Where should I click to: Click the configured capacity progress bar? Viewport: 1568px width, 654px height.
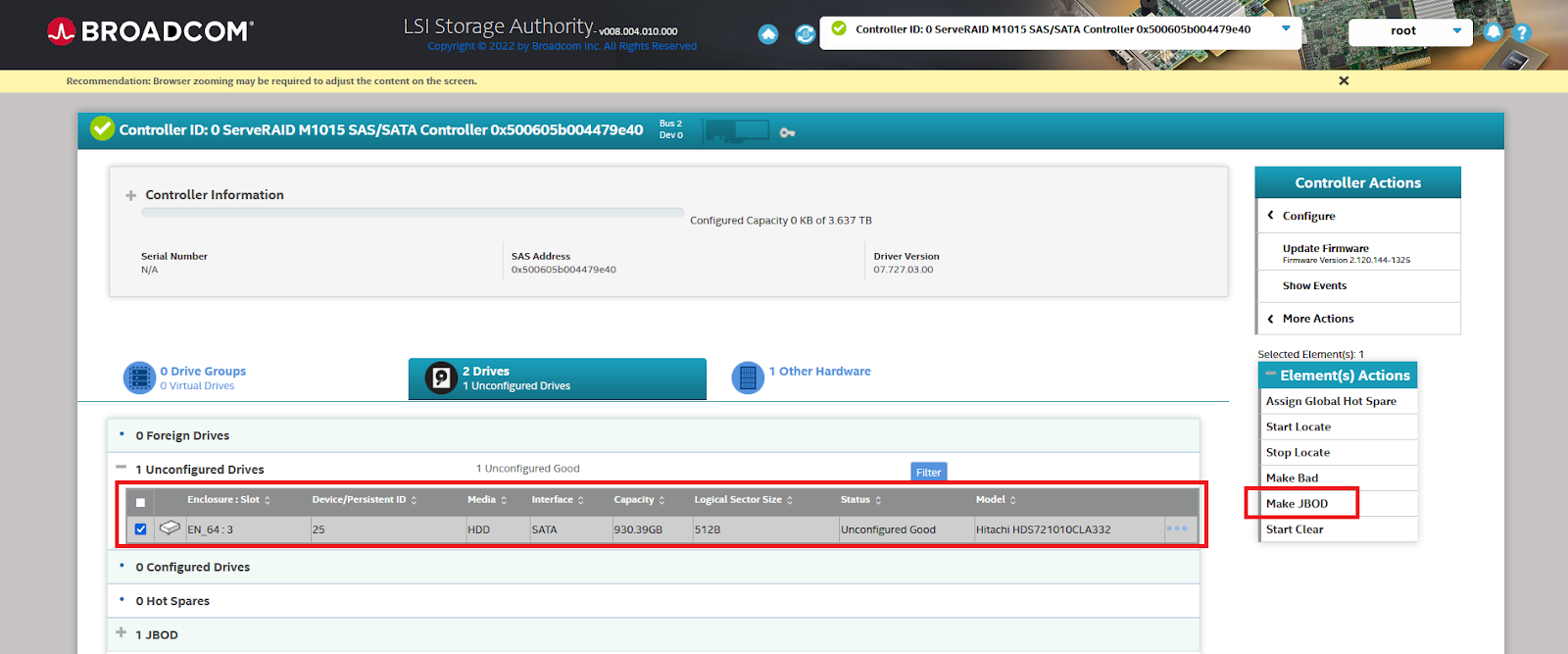pos(413,212)
